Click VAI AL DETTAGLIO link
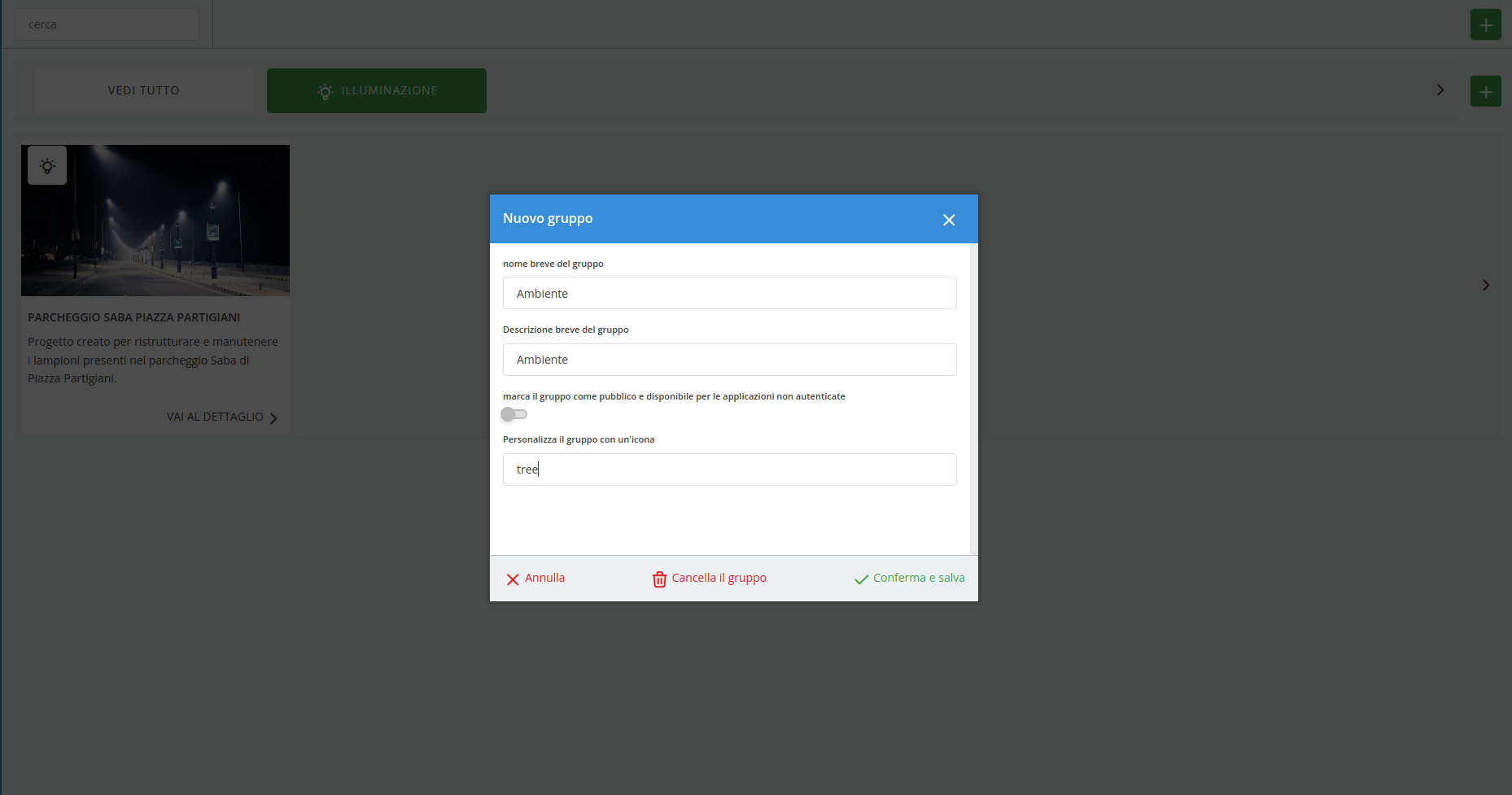 click(215, 417)
